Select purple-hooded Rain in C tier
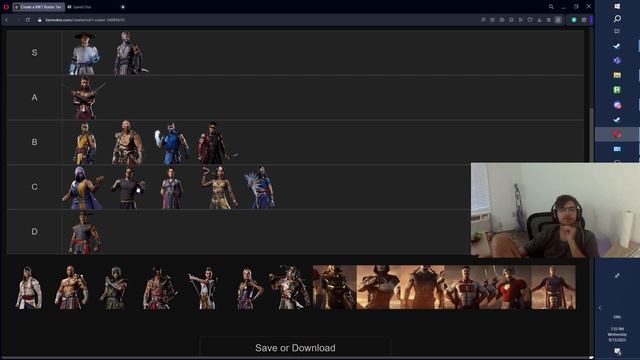The width and height of the screenshot is (640, 360). pos(83,187)
